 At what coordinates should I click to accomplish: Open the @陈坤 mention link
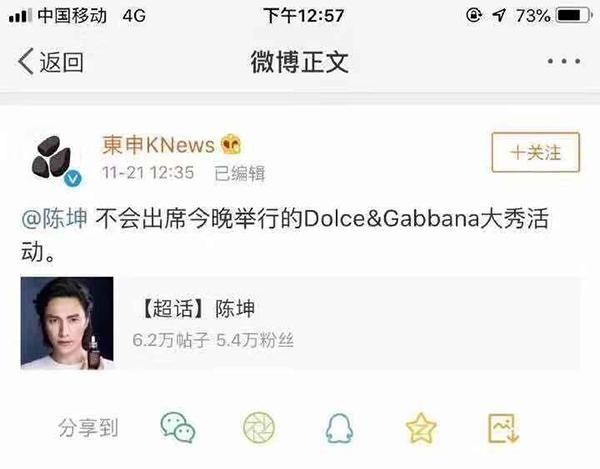pos(54,218)
